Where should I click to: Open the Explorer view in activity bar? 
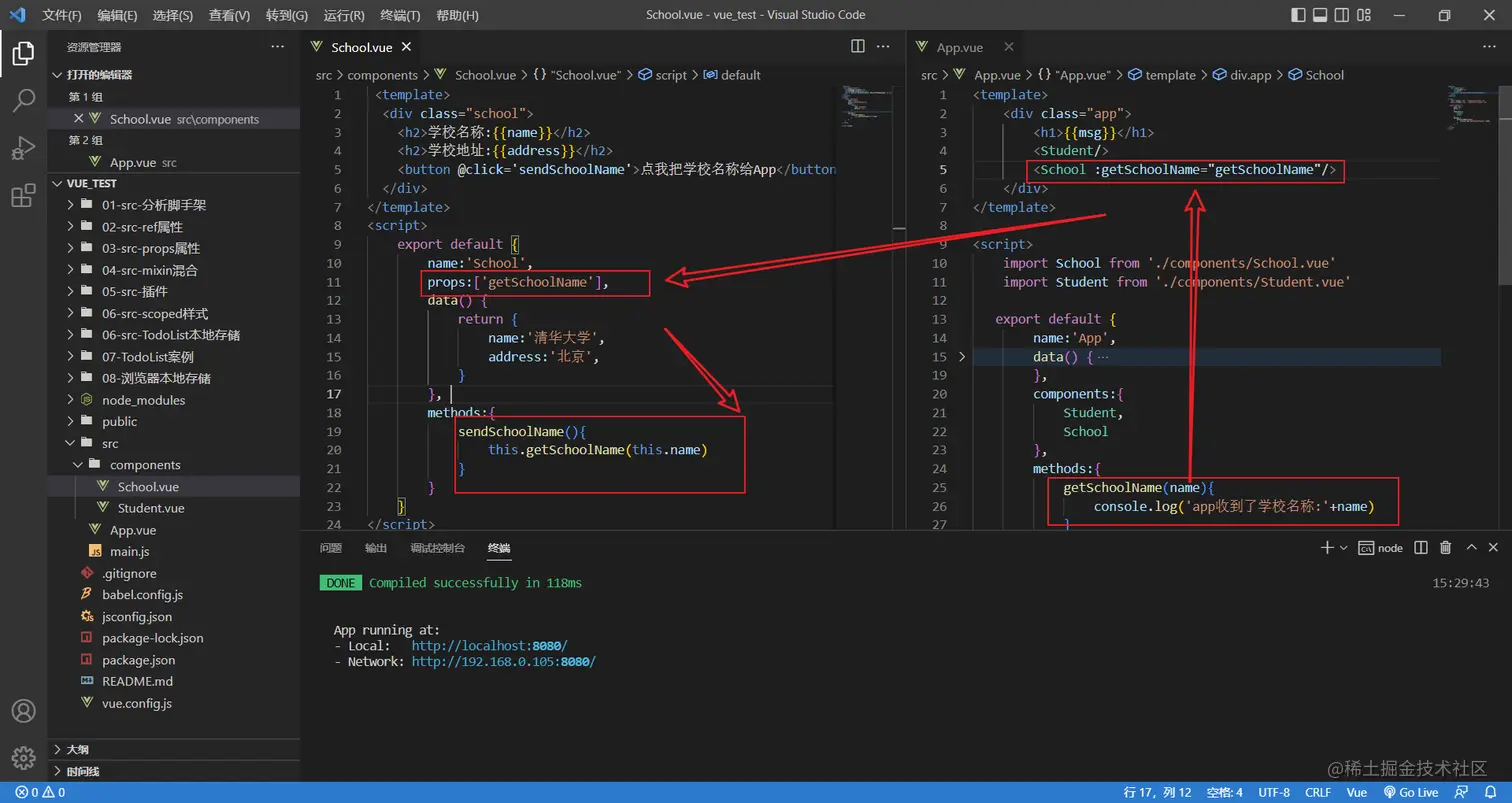(23, 54)
